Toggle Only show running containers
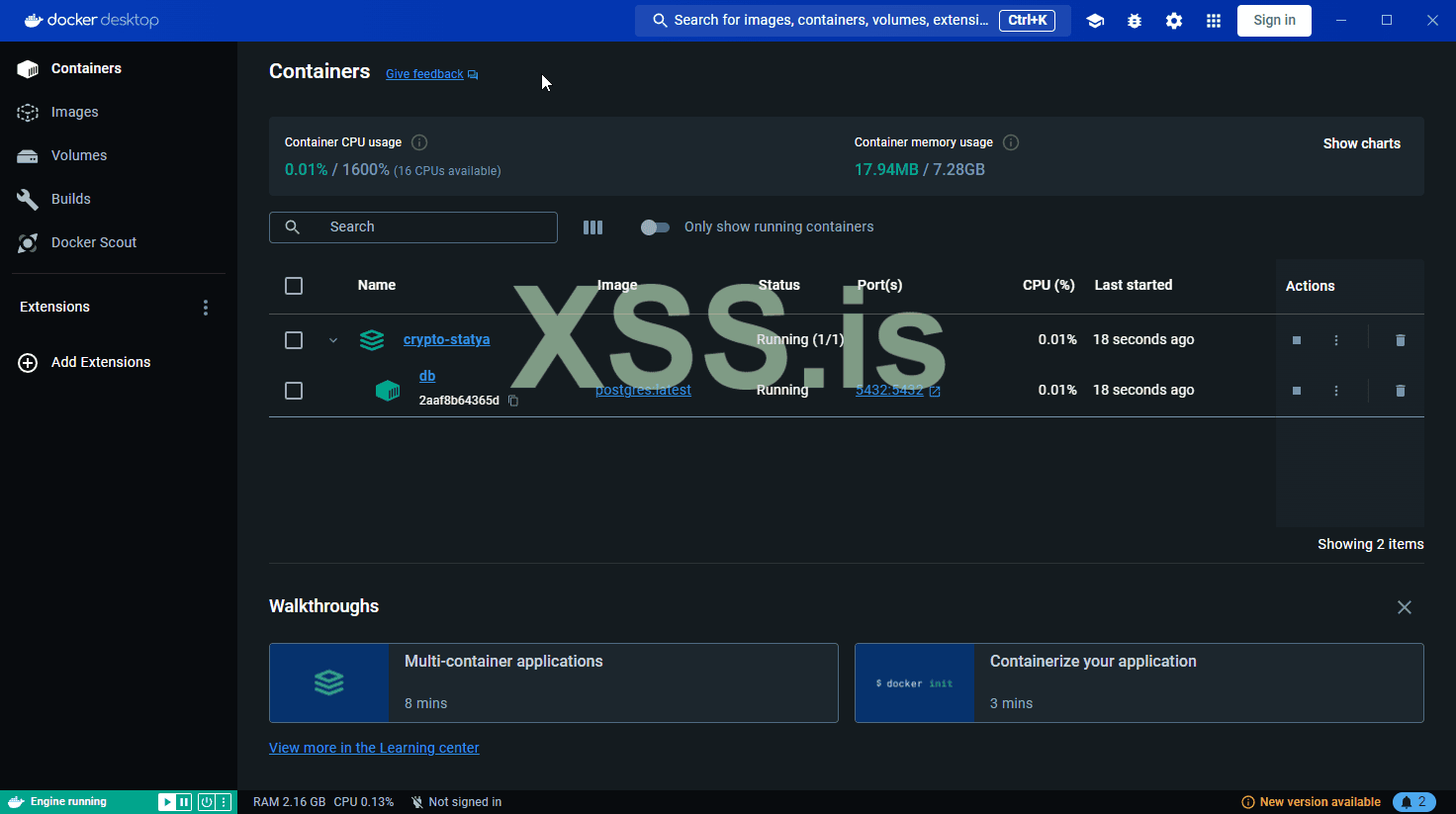This screenshot has width=1456, height=814. coord(655,227)
